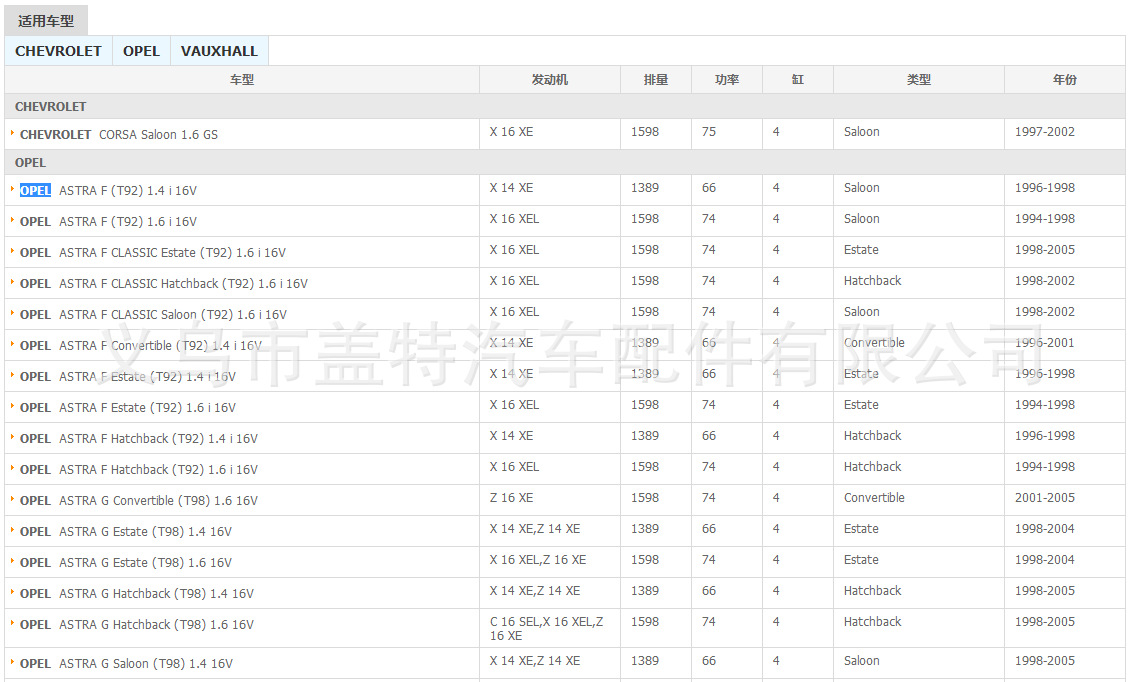
Task: Click Saloon type in ASTRA G Saloon (T98) row
Action: tap(862, 661)
